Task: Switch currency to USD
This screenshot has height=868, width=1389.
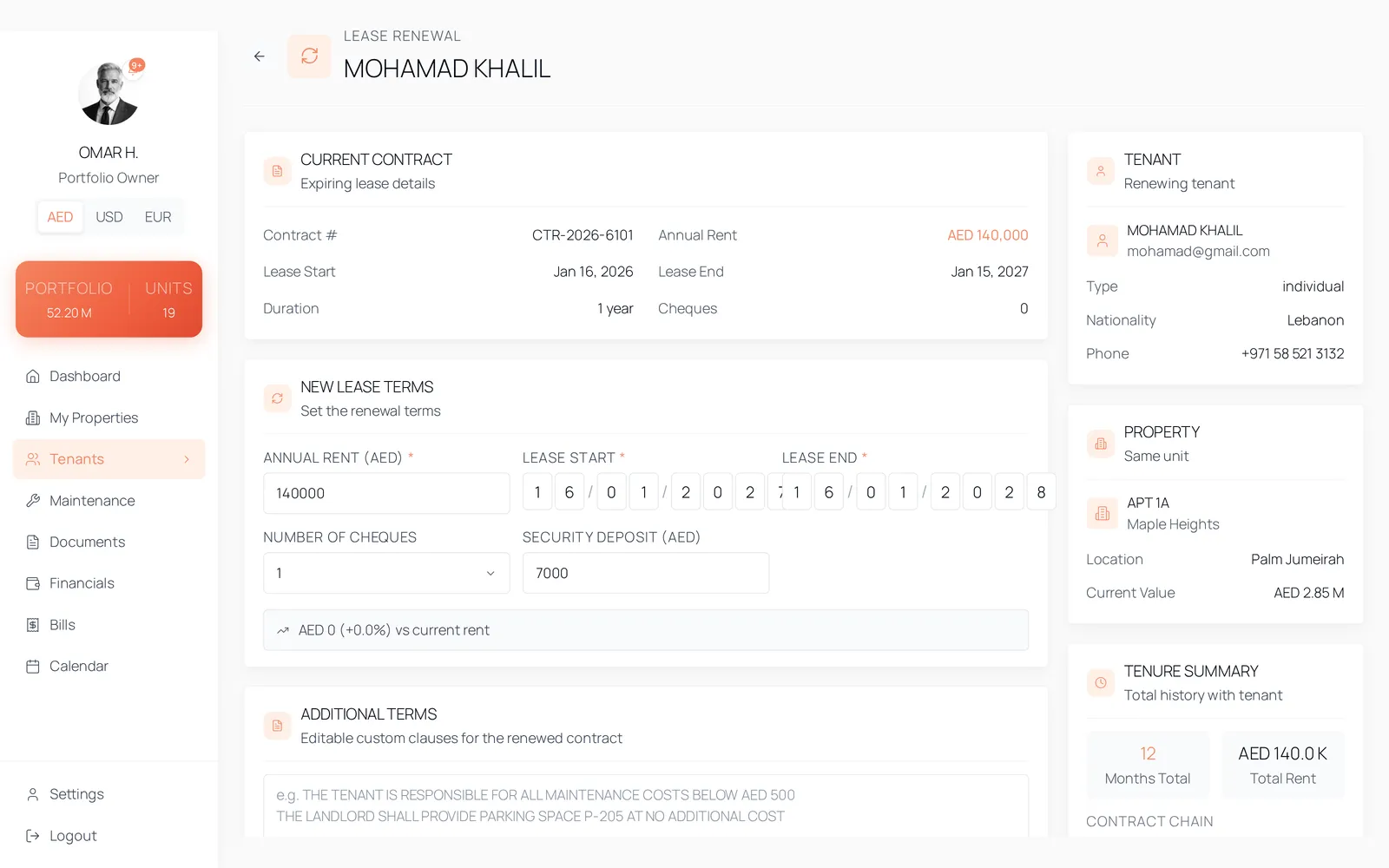Action: (109, 217)
